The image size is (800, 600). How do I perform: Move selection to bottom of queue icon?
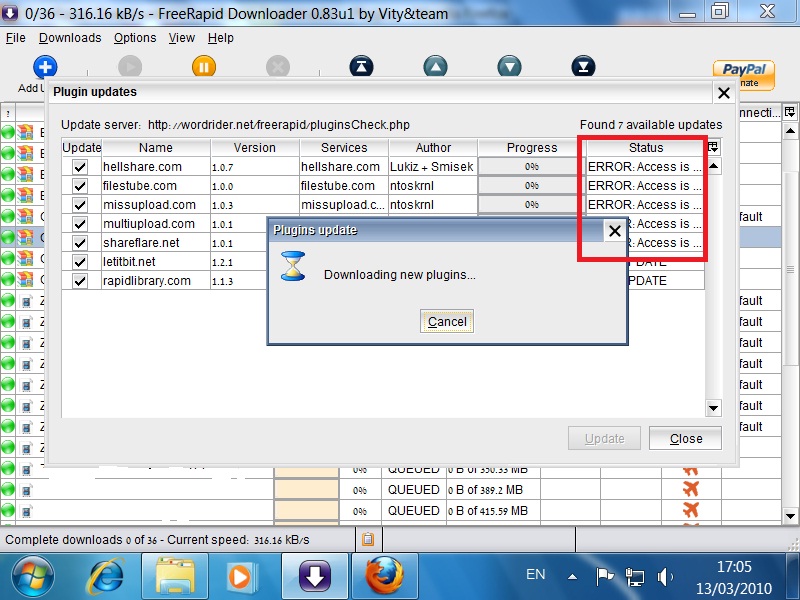[584, 67]
